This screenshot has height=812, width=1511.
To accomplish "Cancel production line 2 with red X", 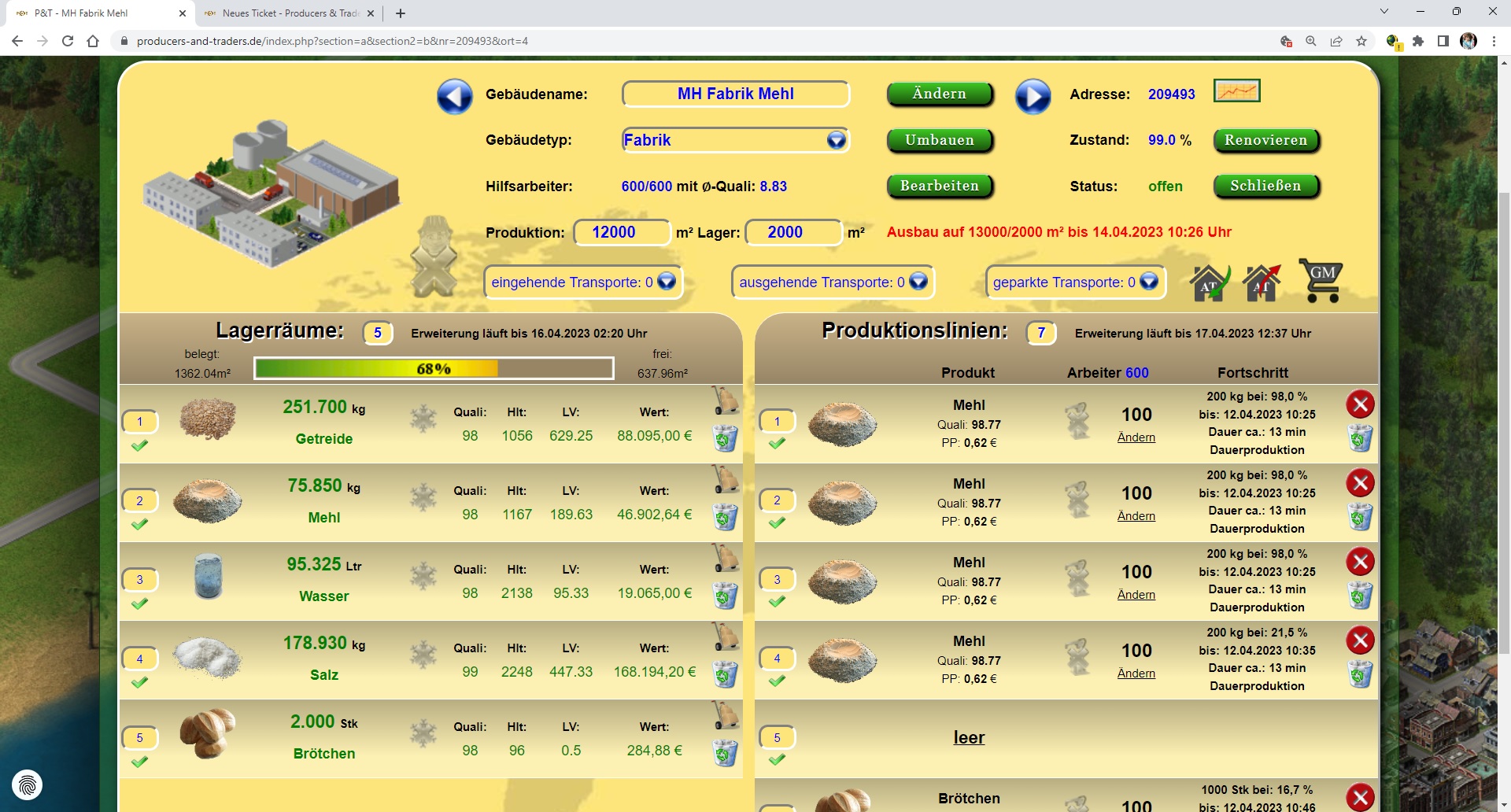I will coord(1360,483).
